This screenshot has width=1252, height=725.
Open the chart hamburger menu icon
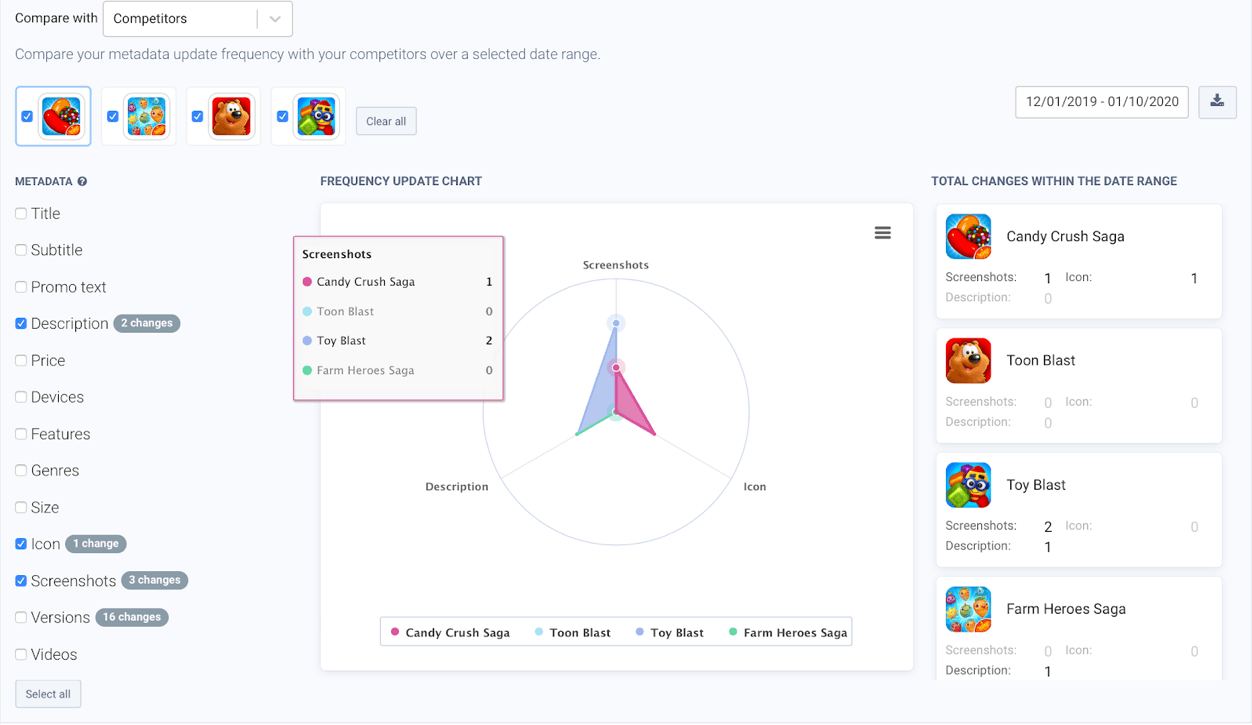click(x=882, y=233)
